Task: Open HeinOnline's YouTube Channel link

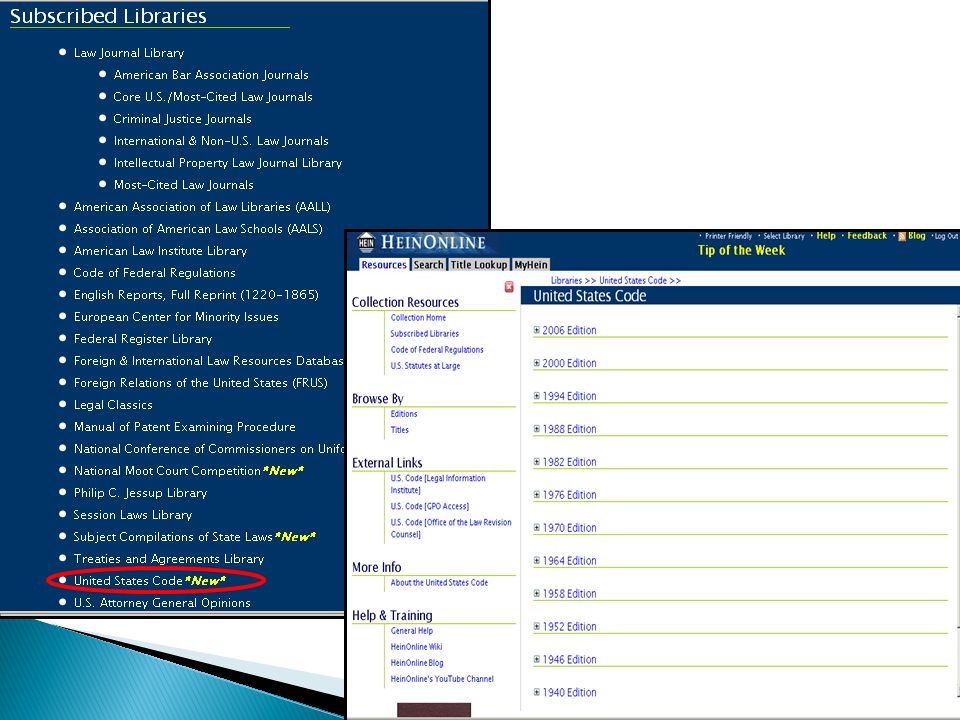Action: [442, 678]
